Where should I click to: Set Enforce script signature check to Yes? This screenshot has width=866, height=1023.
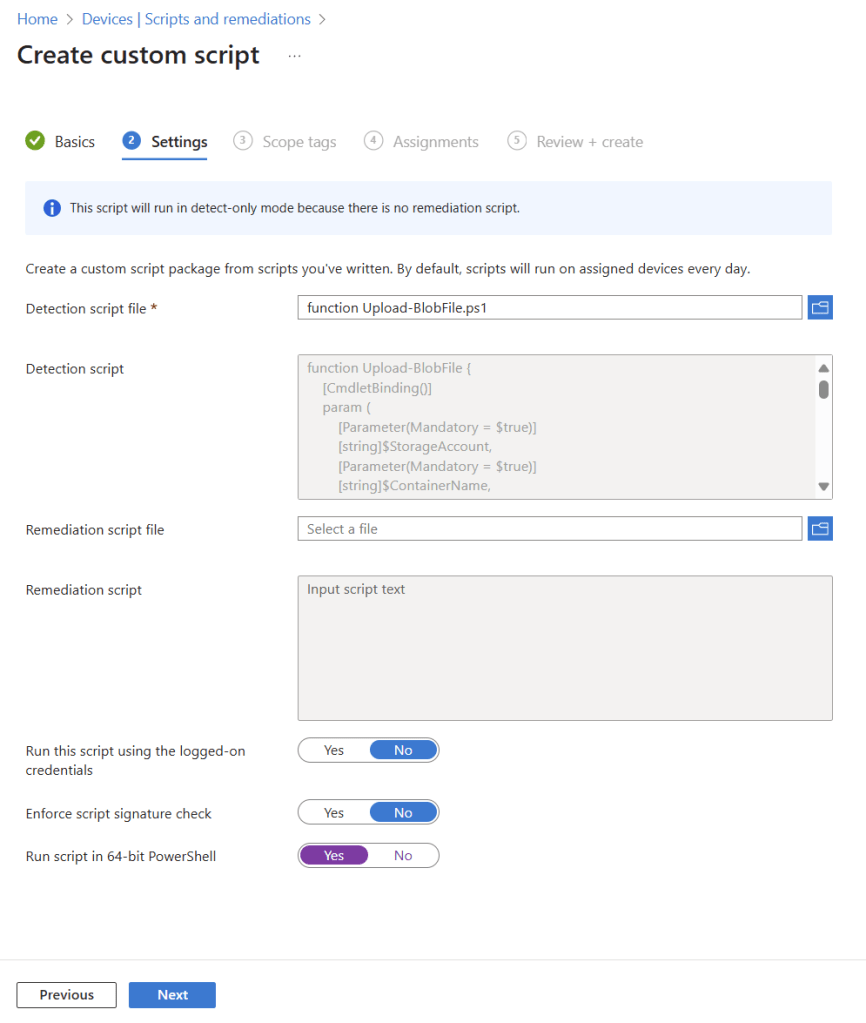pos(334,813)
